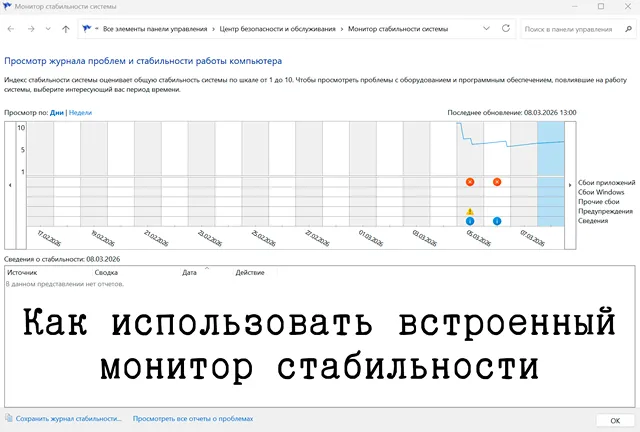Select the warning icon on 05.03.2026
Image resolution: width=640 pixels, height=432 pixels.
pyautogui.click(x=470, y=212)
